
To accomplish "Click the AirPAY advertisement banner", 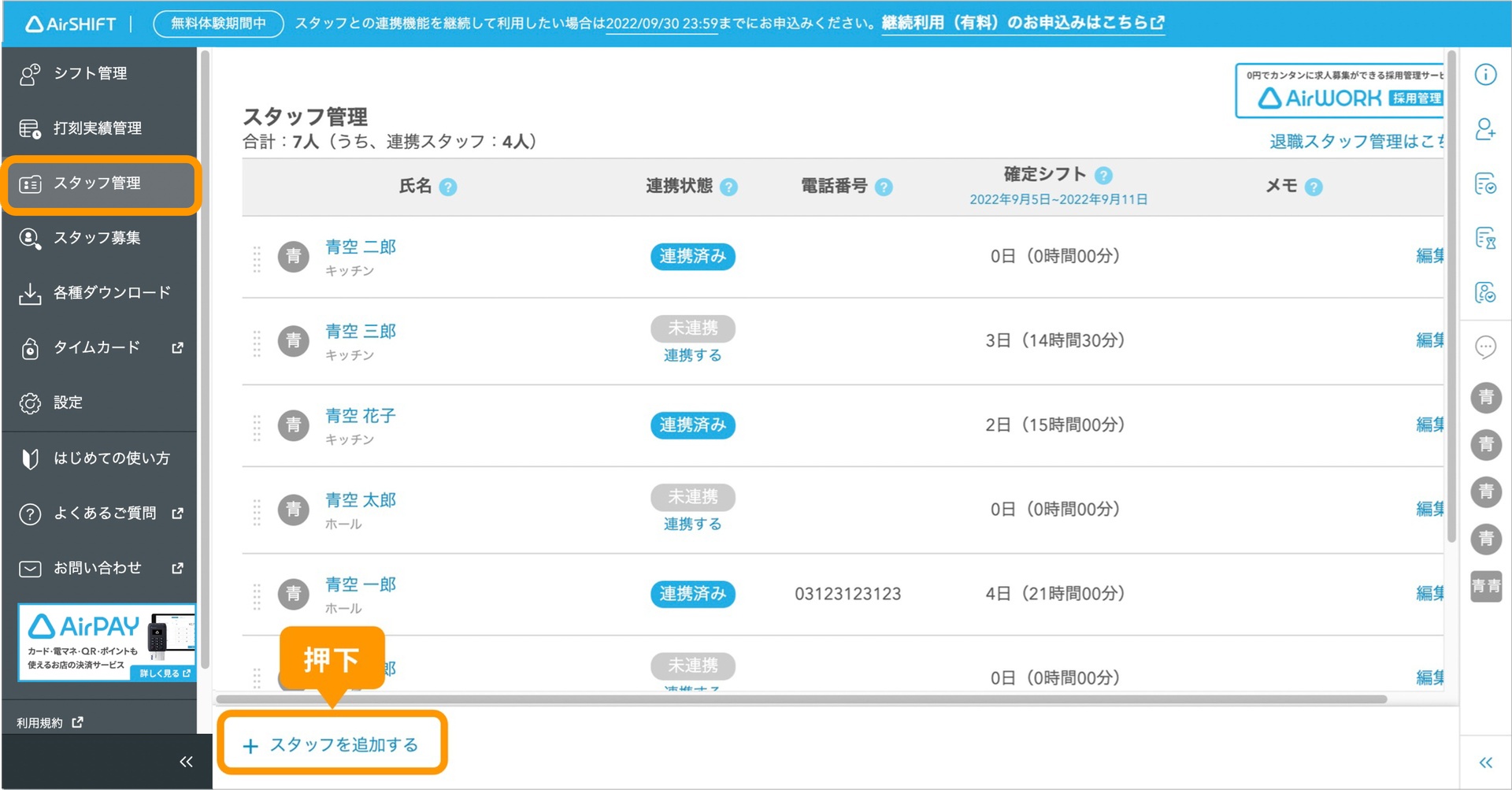I will 107,642.
